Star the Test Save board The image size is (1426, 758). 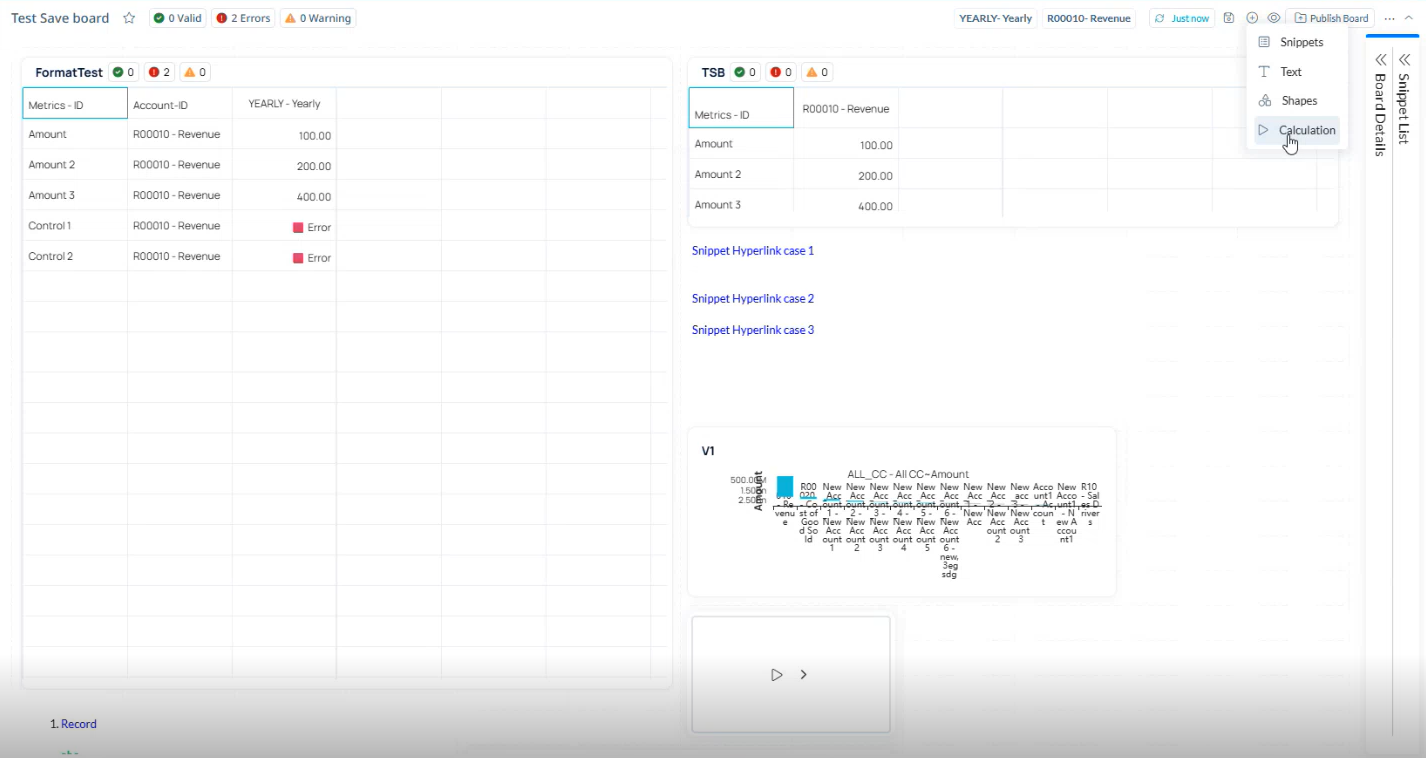[x=129, y=17]
